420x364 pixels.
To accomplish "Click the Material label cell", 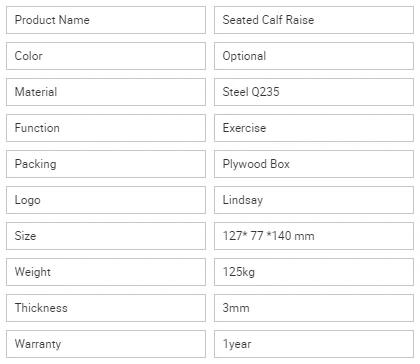I will tap(106, 92).
